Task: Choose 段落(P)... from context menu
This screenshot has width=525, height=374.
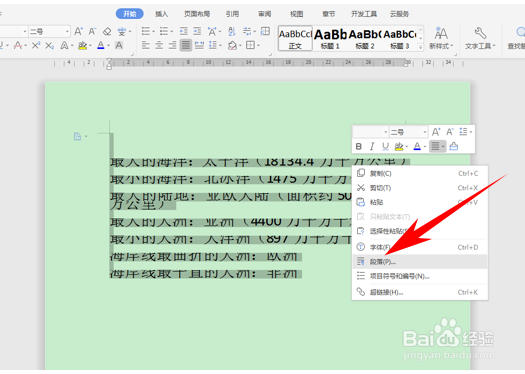Action: [420, 261]
